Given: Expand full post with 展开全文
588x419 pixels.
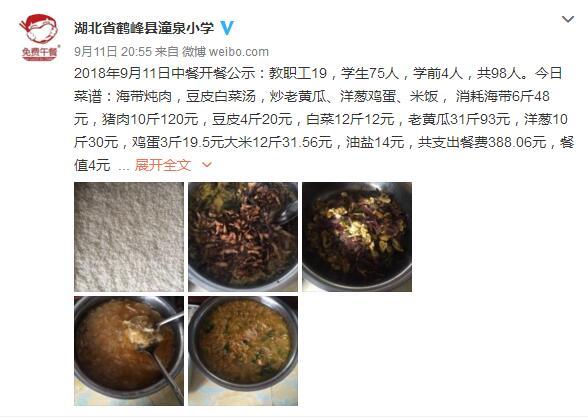Looking at the screenshot, I should pyautogui.click(x=163, y=165).
